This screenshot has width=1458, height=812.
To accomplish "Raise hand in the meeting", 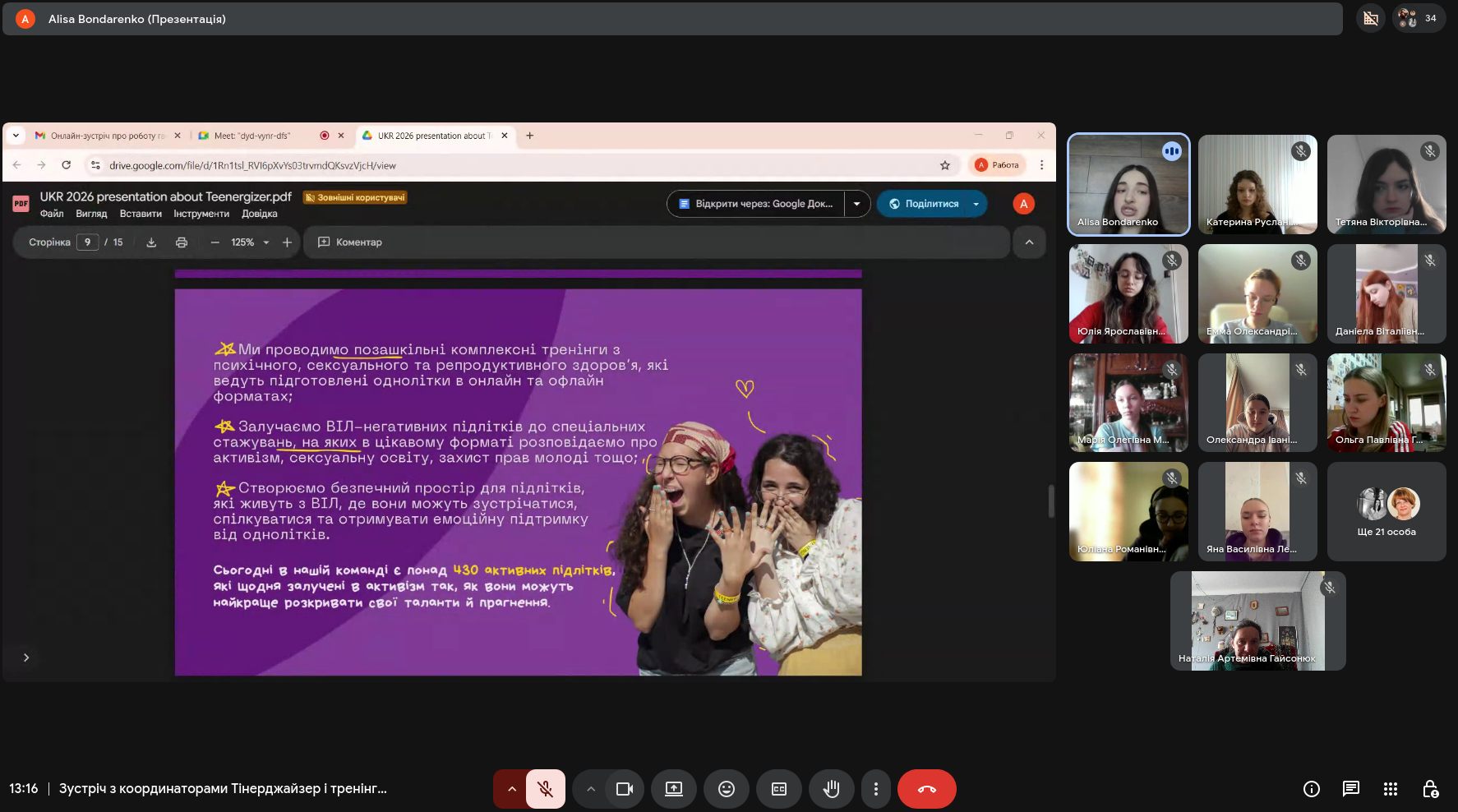I will point(832,789).
